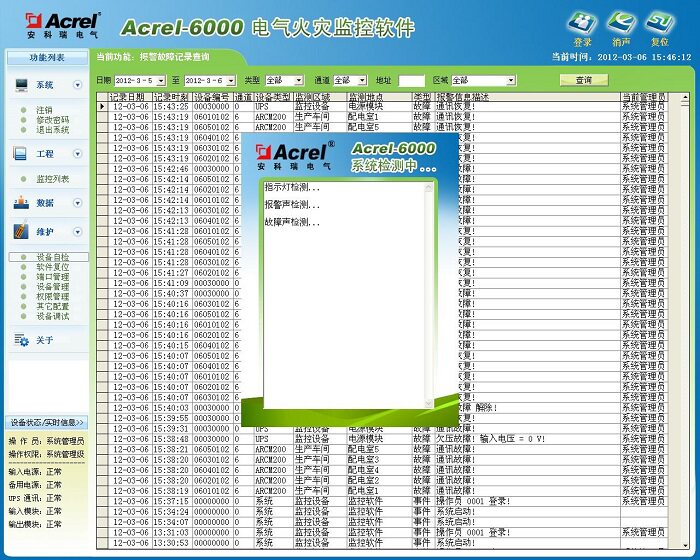
Task: Collapse the 工程 section chevron
Action: pyautogui.click(x=78, y=154)
